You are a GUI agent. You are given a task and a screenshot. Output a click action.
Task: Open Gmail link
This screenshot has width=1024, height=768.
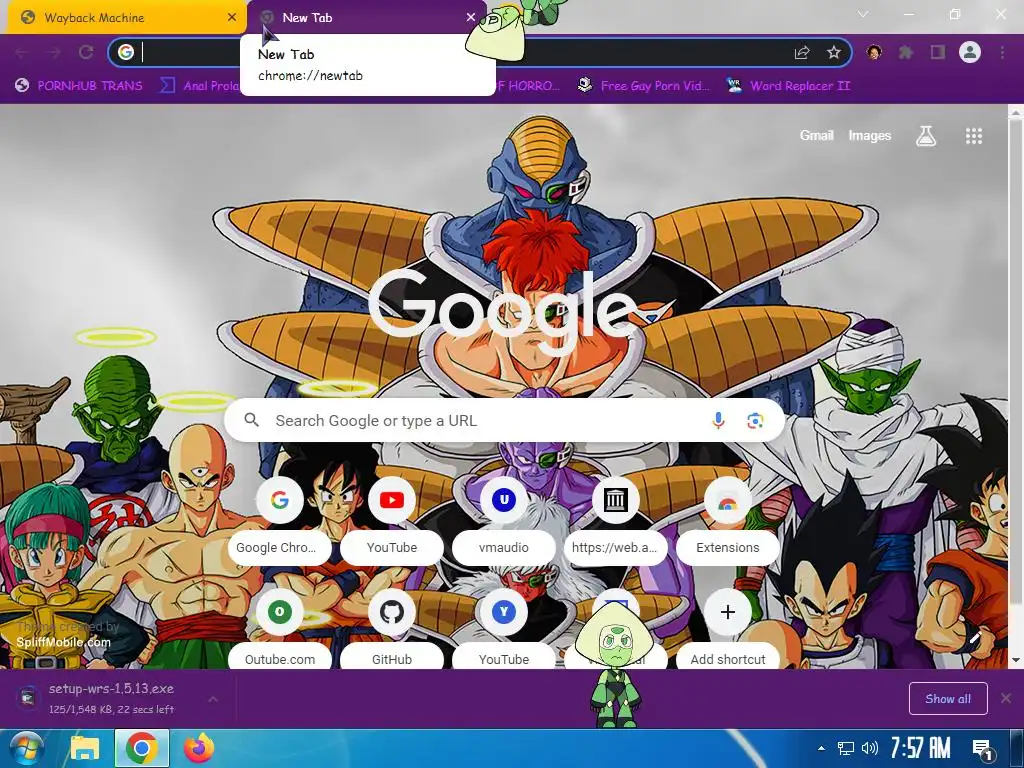pyautogui.click(x=816, y=135)
